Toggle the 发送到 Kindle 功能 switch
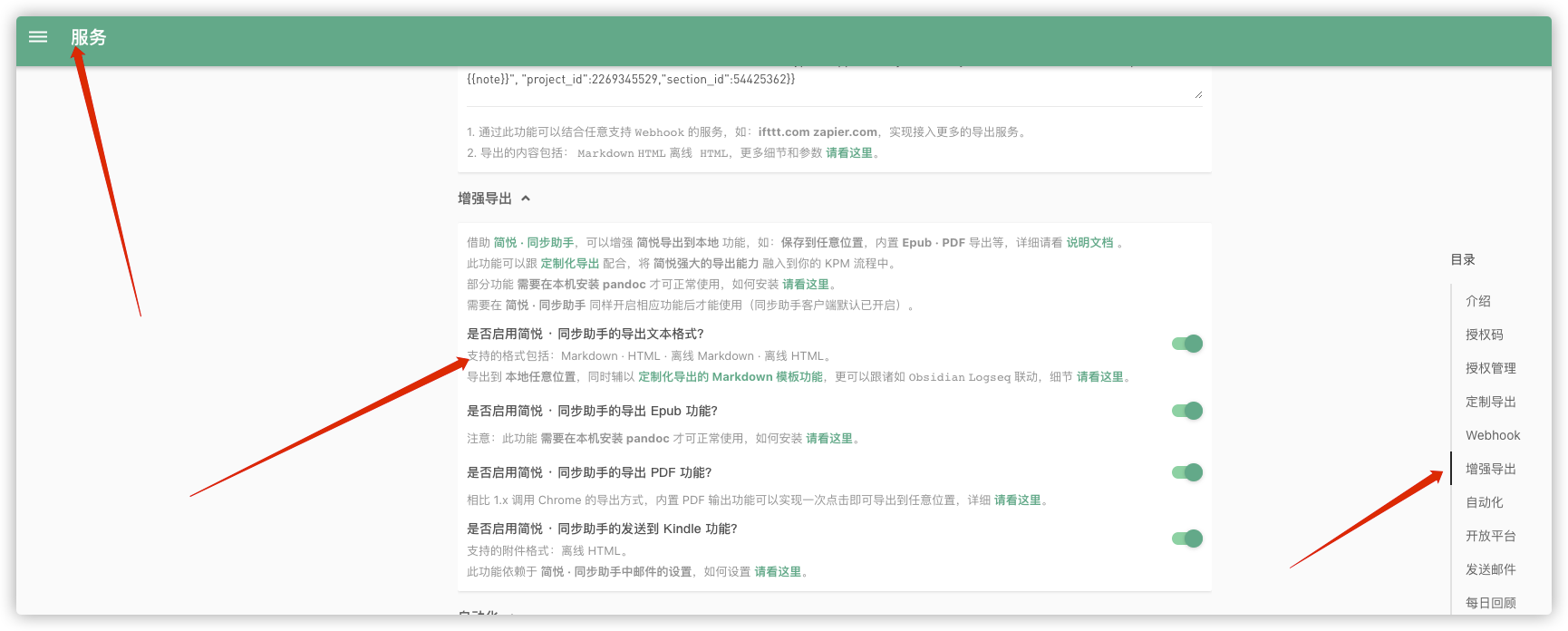This screenshot has height=631, width=1568. point(1187,539)
